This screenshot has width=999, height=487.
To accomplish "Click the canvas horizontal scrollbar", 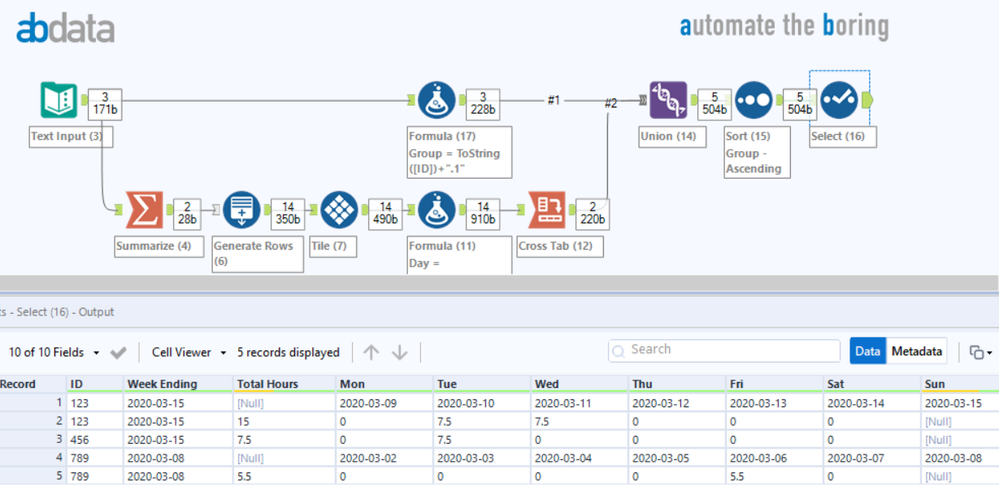I will pos(500,282).
